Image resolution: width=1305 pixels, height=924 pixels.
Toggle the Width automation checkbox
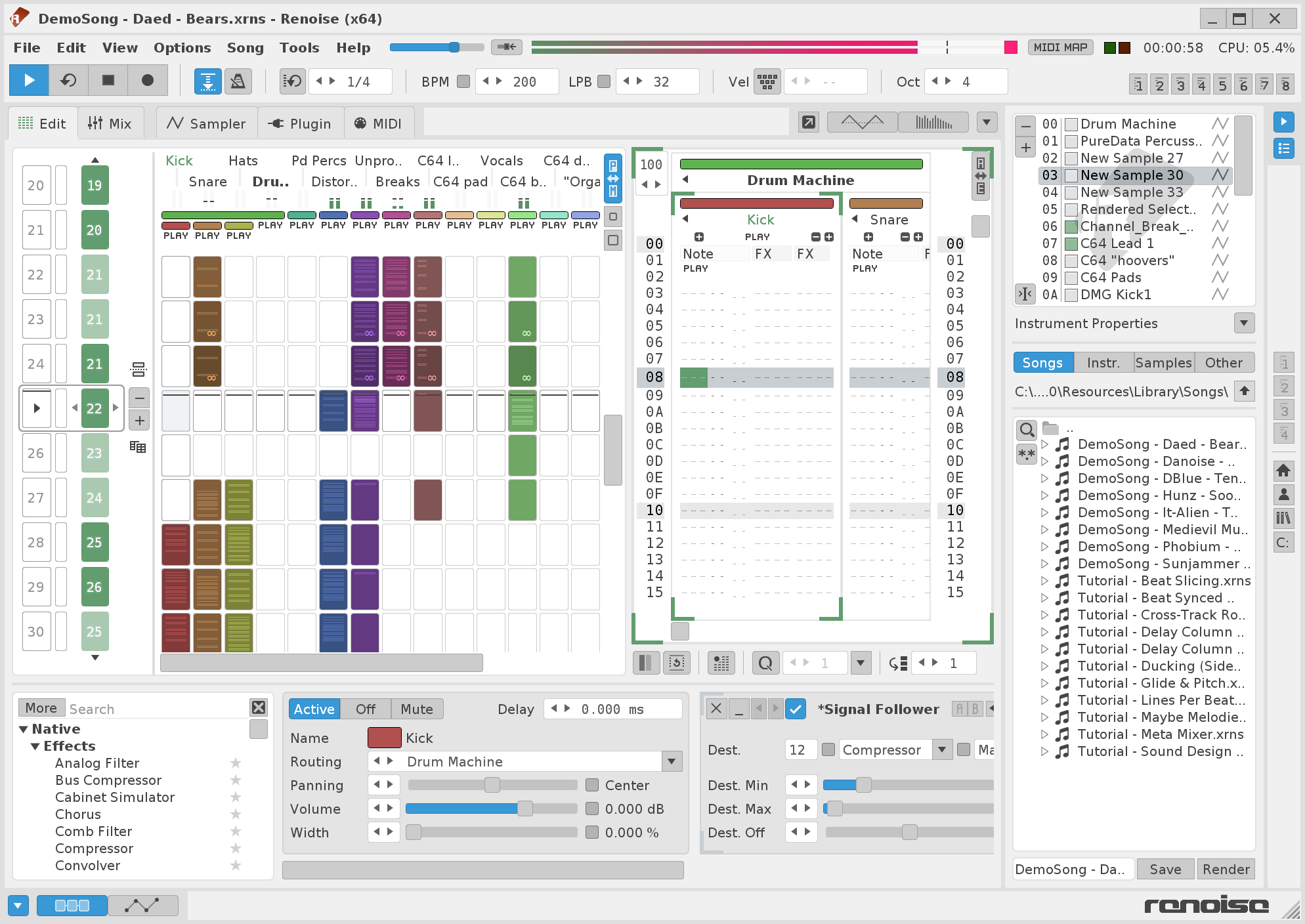(592, 832)
